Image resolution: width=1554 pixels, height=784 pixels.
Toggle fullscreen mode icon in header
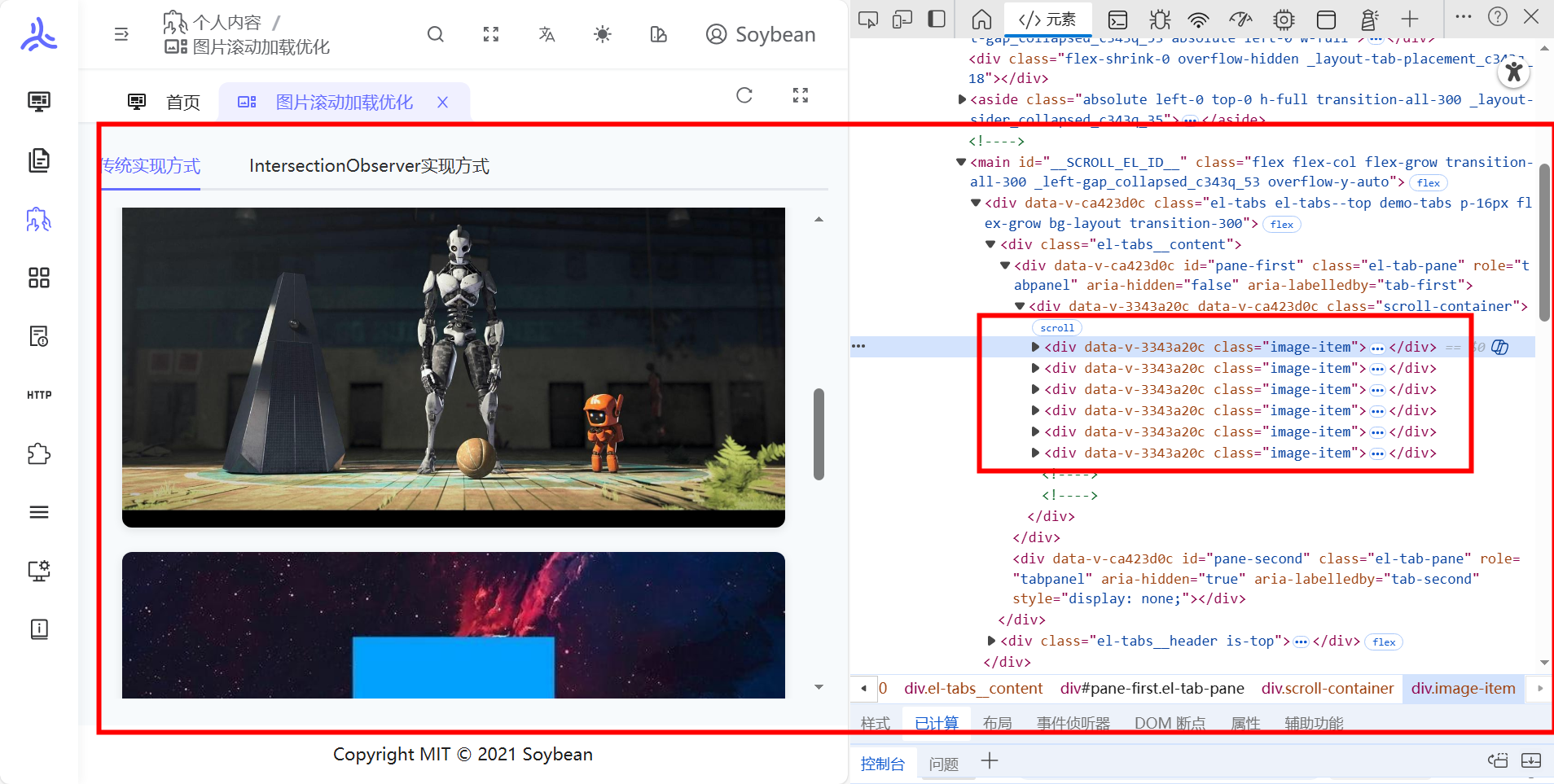coord(491,34)
